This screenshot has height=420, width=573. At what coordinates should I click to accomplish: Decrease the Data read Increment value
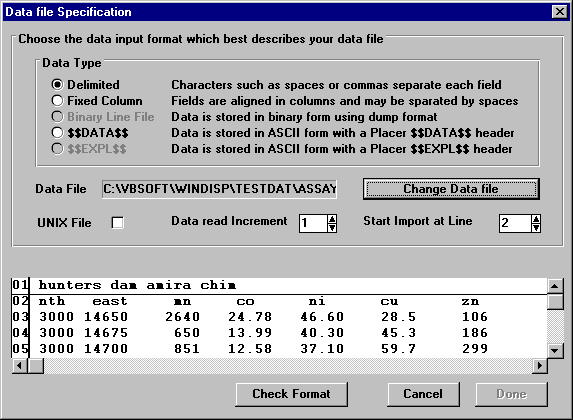(332, 228)
